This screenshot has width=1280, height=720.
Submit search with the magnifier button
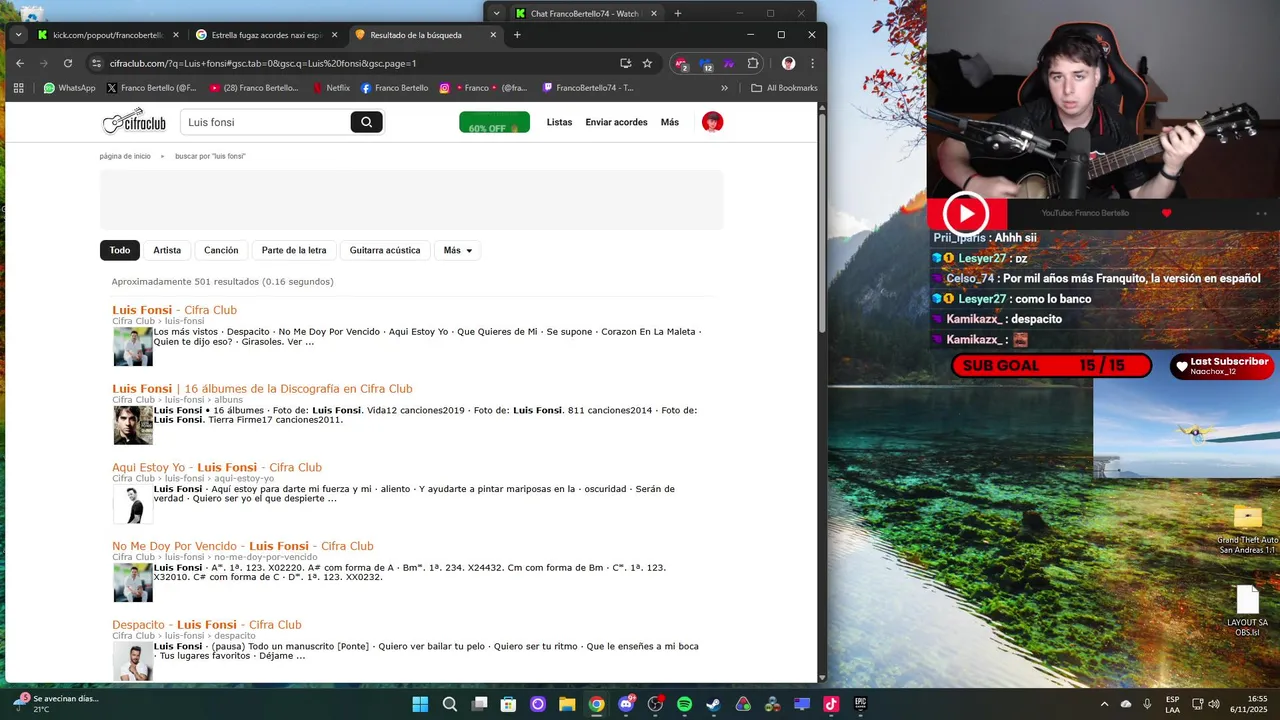tap(366, 122)
